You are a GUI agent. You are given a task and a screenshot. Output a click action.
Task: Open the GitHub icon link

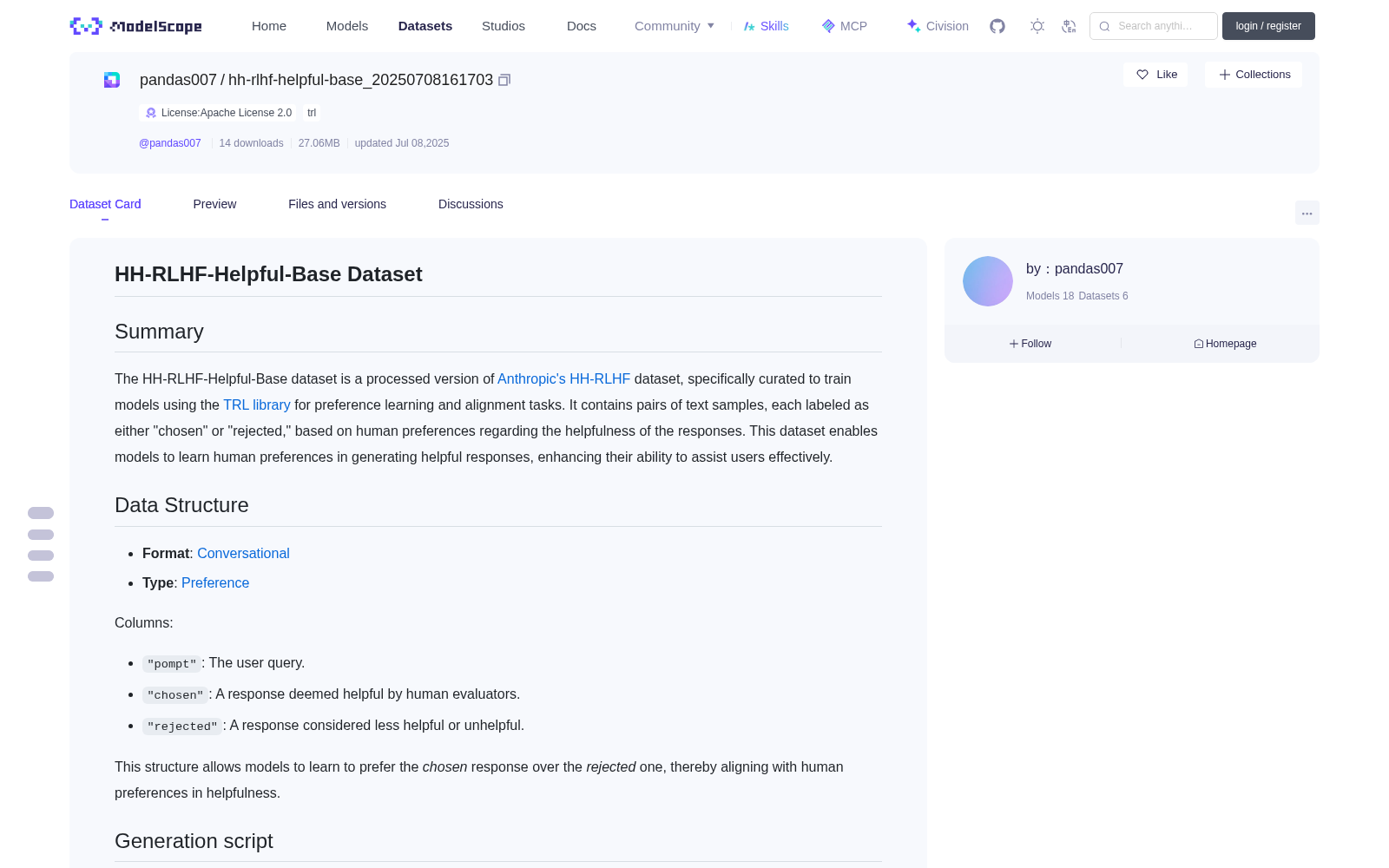point(997,26)
